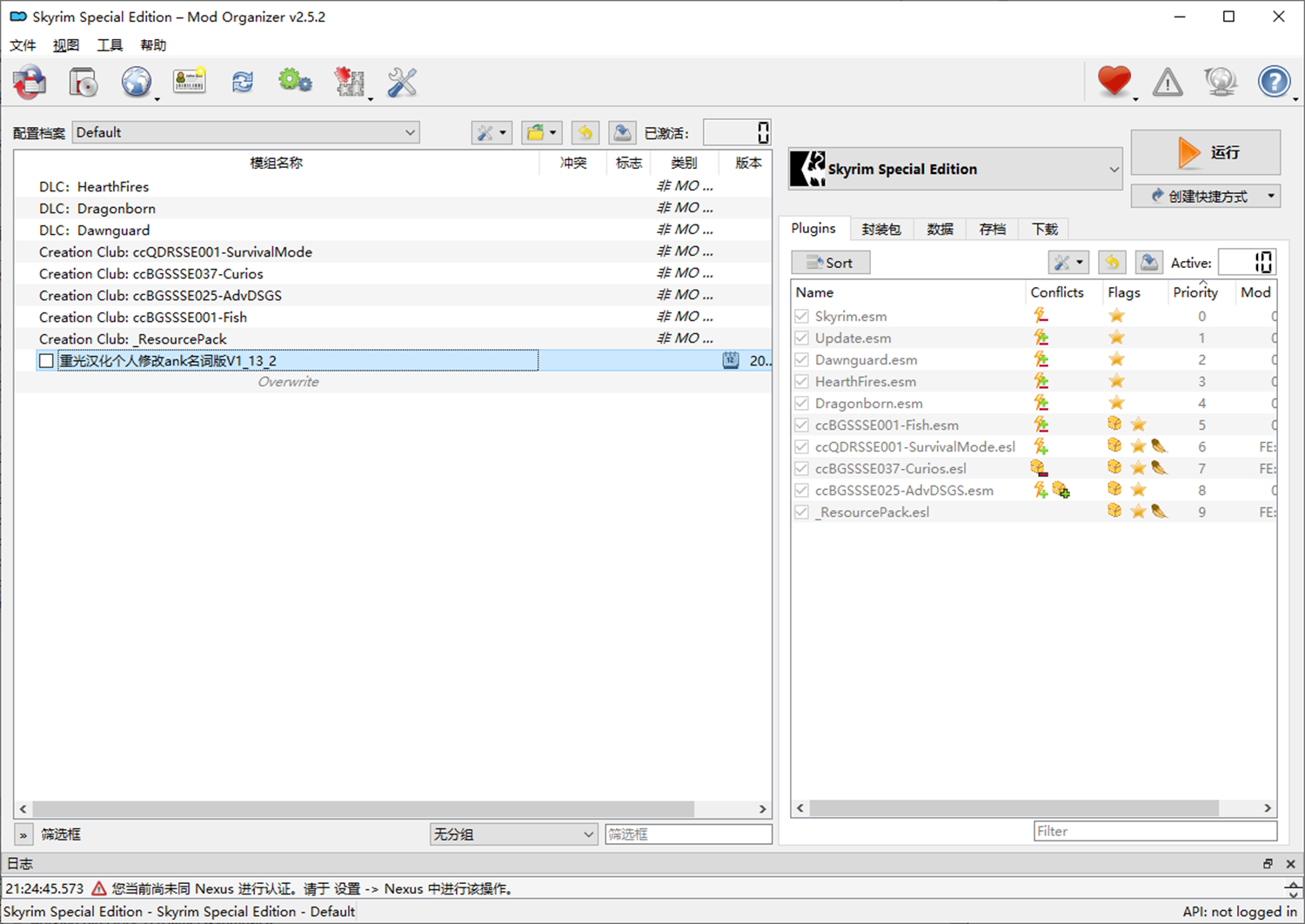Switch to the 封装包 tab

click(881, 229)
